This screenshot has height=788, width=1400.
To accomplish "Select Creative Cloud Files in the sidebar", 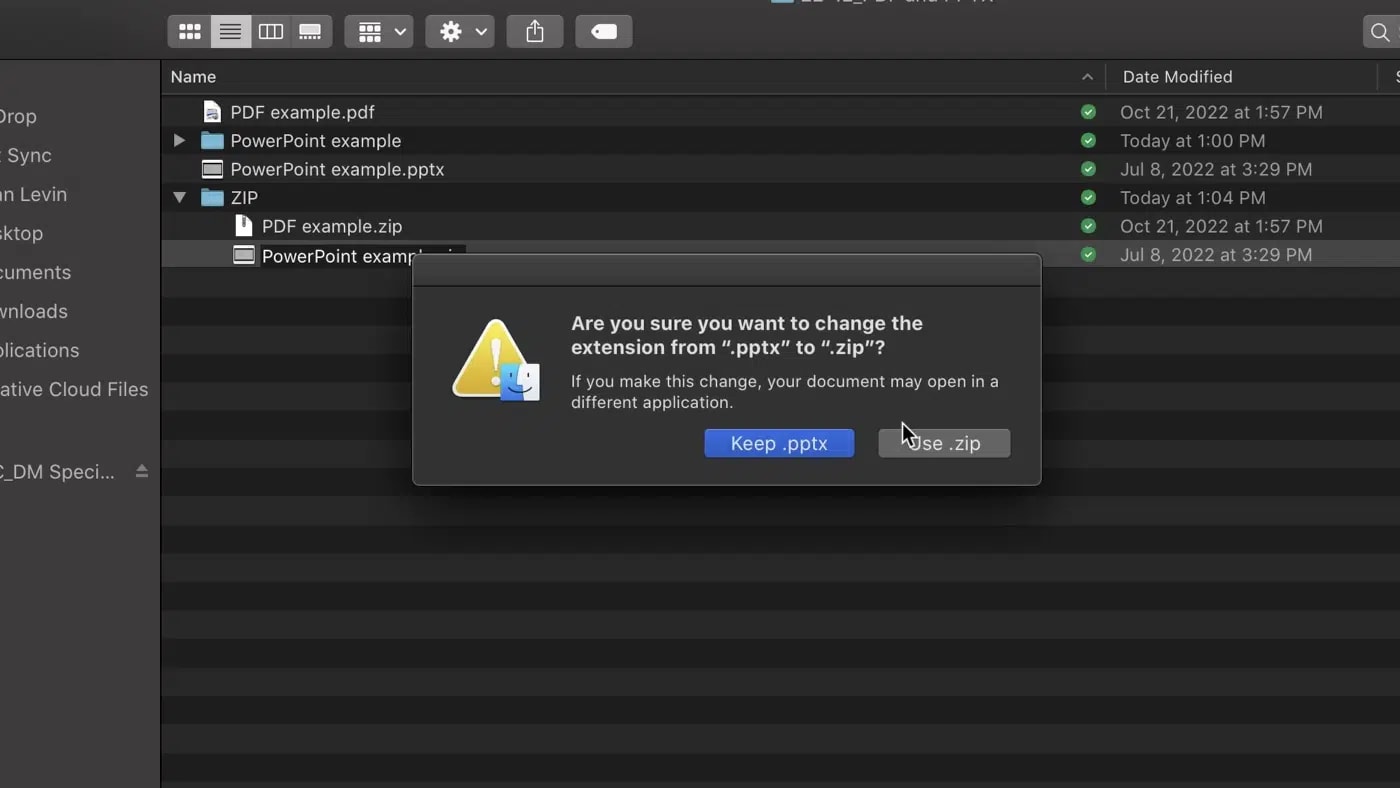I will 75,389.
